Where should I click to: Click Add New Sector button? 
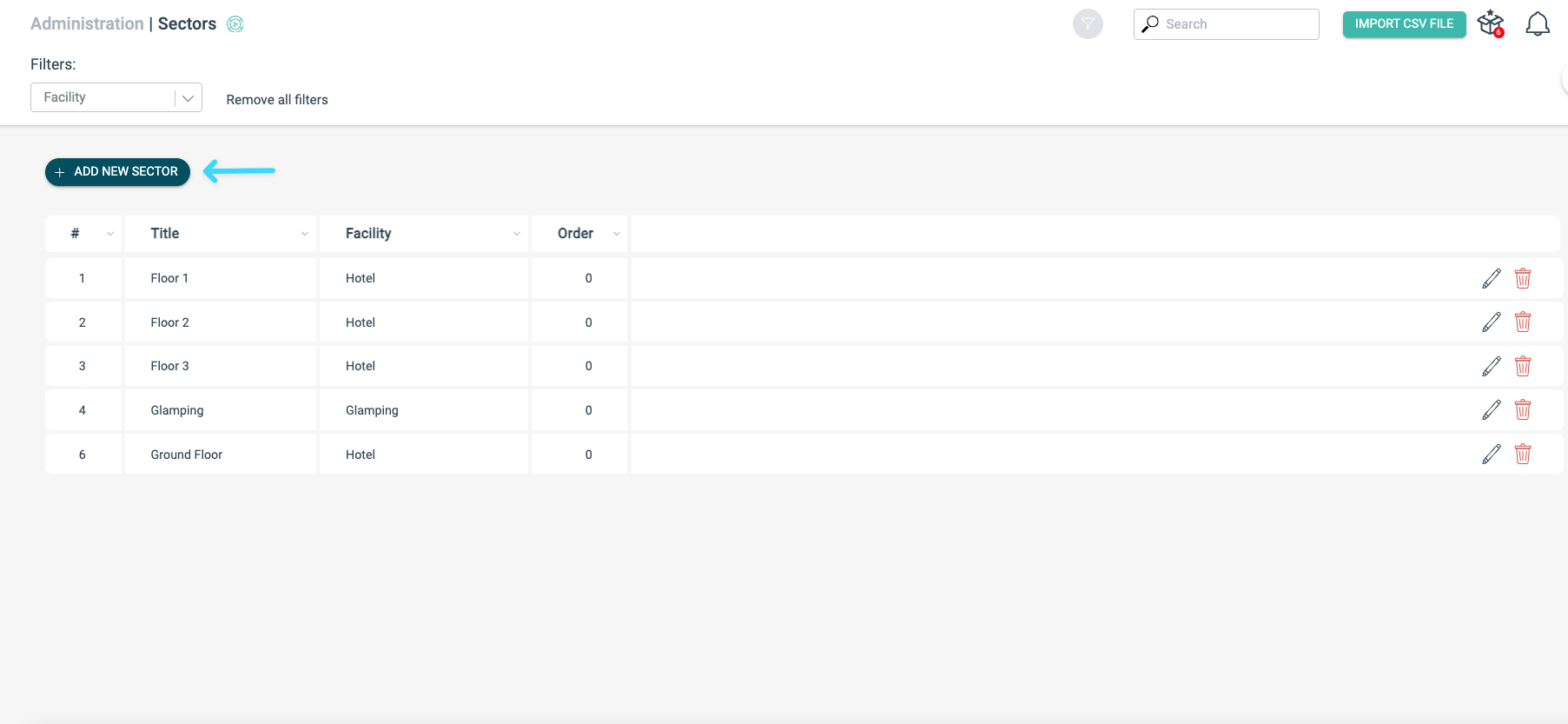point(117,172)
